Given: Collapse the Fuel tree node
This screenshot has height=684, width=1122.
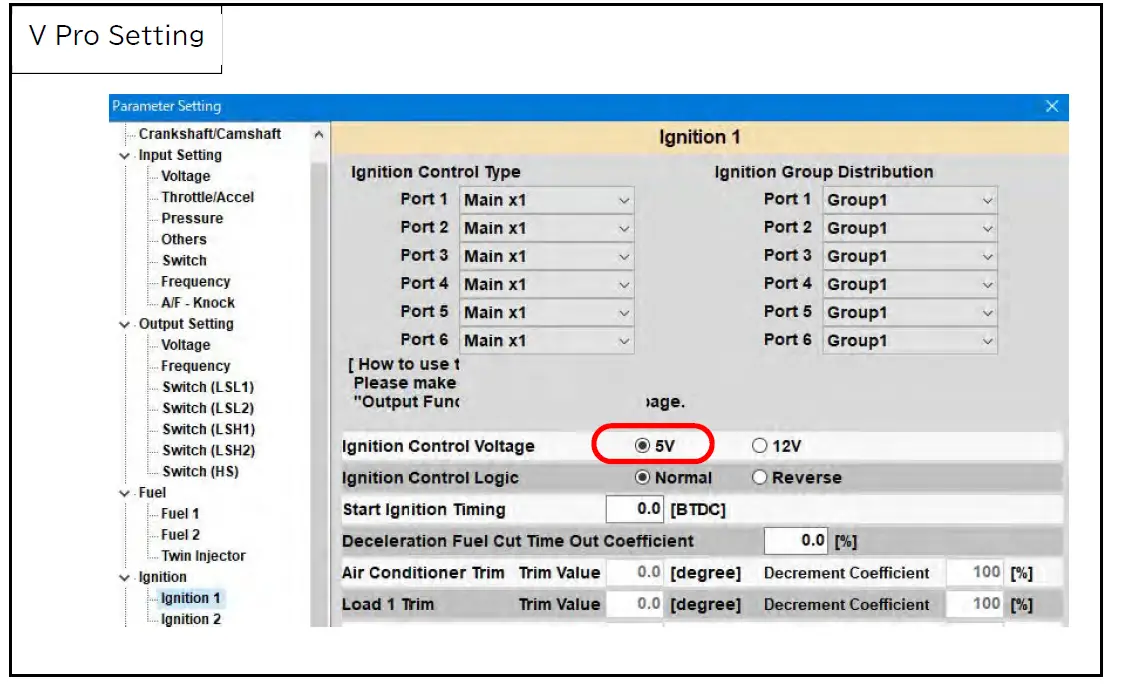Looking at the screenshot, I should click(x=125, y=493).
